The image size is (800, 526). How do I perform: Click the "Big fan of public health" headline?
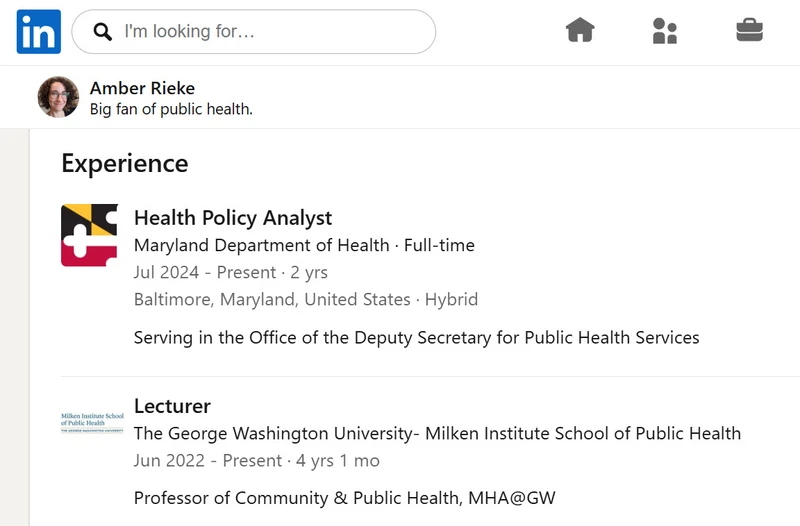171,109
